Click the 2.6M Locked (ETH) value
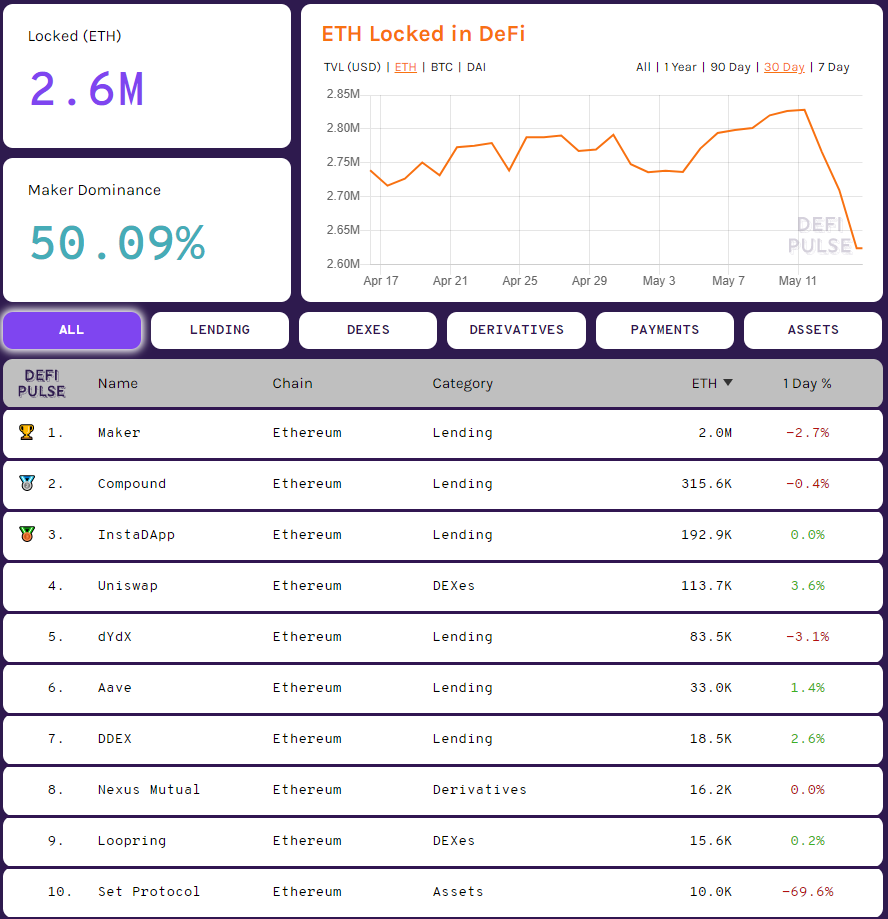Viewport: 888px width, 919px height. (87, 89)
